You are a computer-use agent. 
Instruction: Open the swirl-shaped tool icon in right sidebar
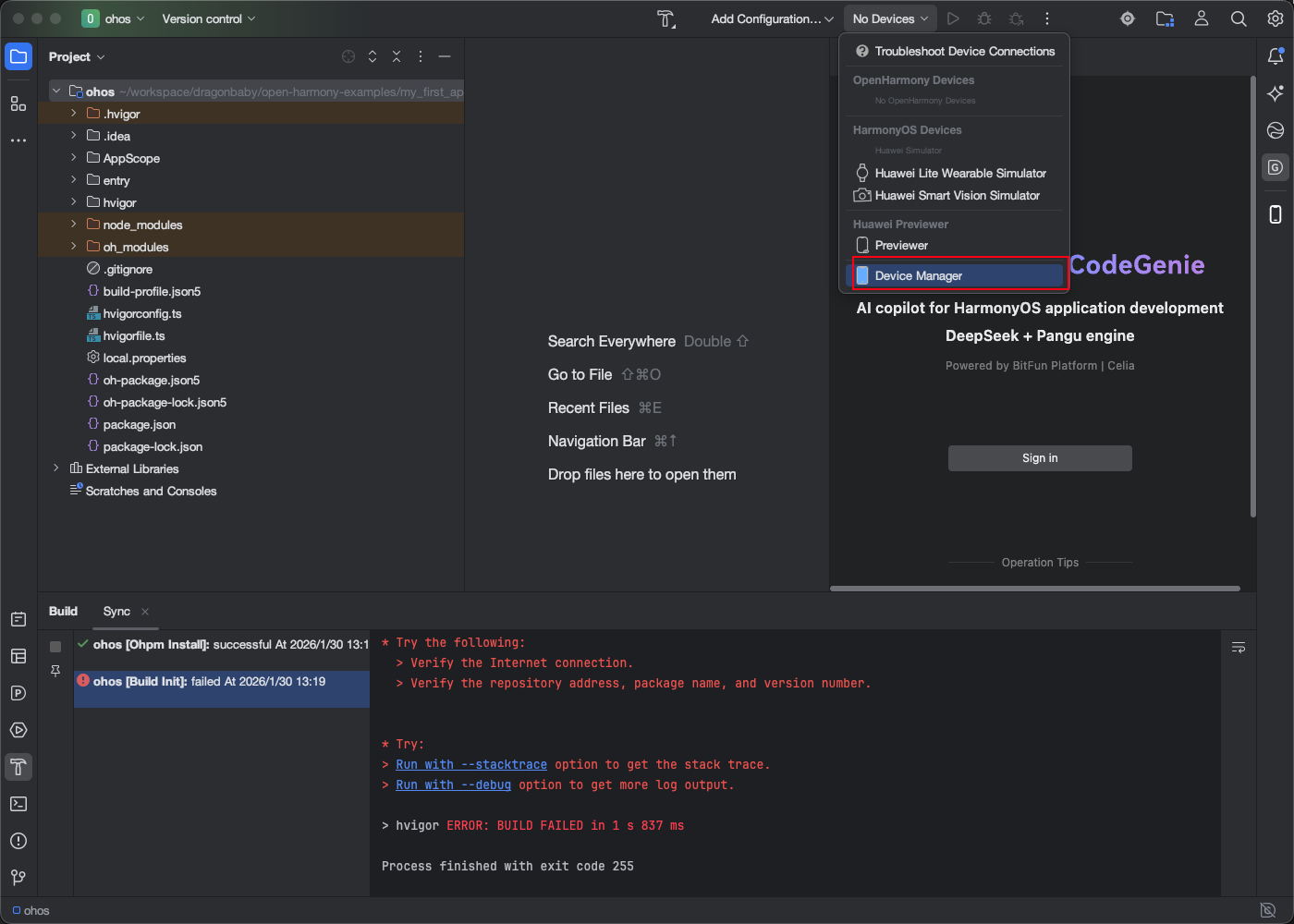click(x=1276, y=130)
